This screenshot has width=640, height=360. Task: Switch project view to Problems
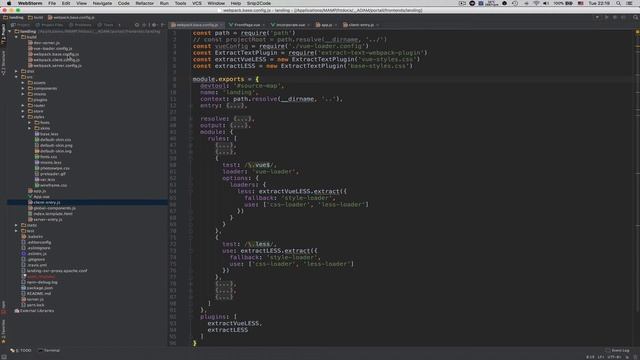tap(80, 25)
